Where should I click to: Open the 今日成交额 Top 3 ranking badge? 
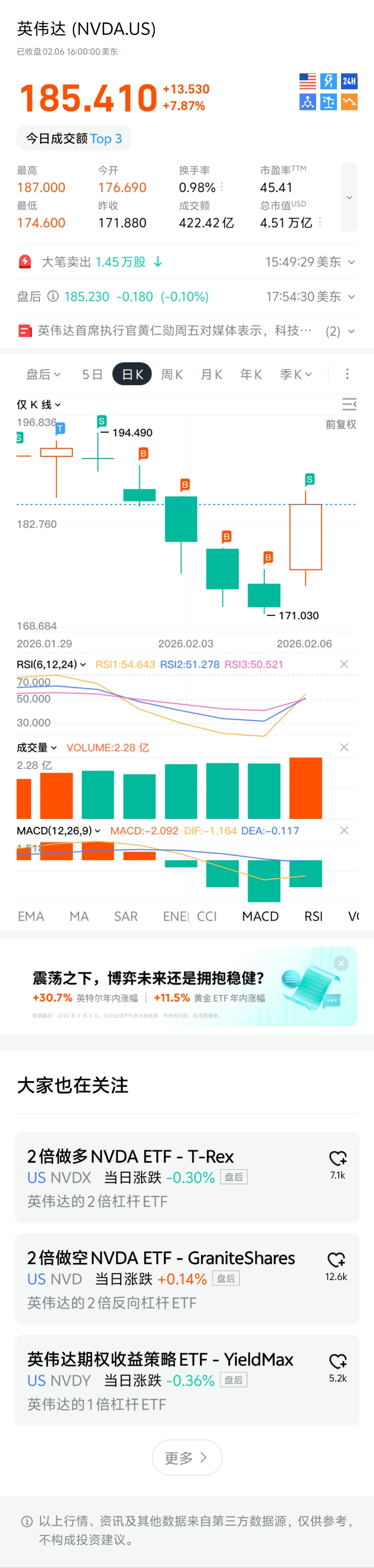click(x=74, y=139)
